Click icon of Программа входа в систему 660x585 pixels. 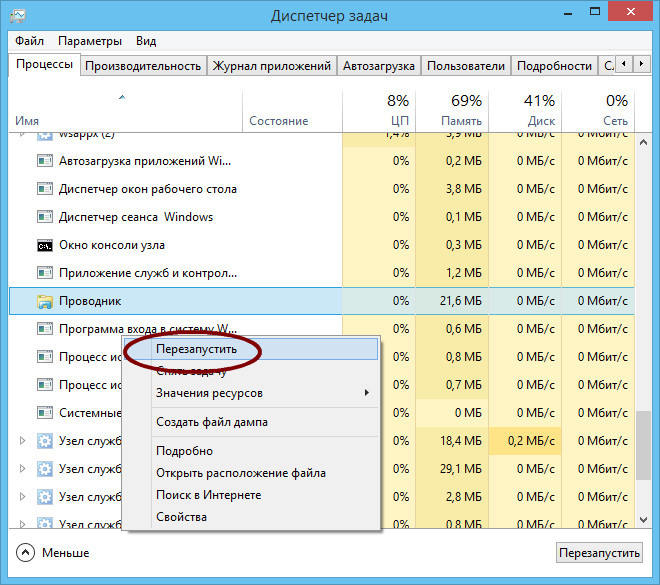45,329
